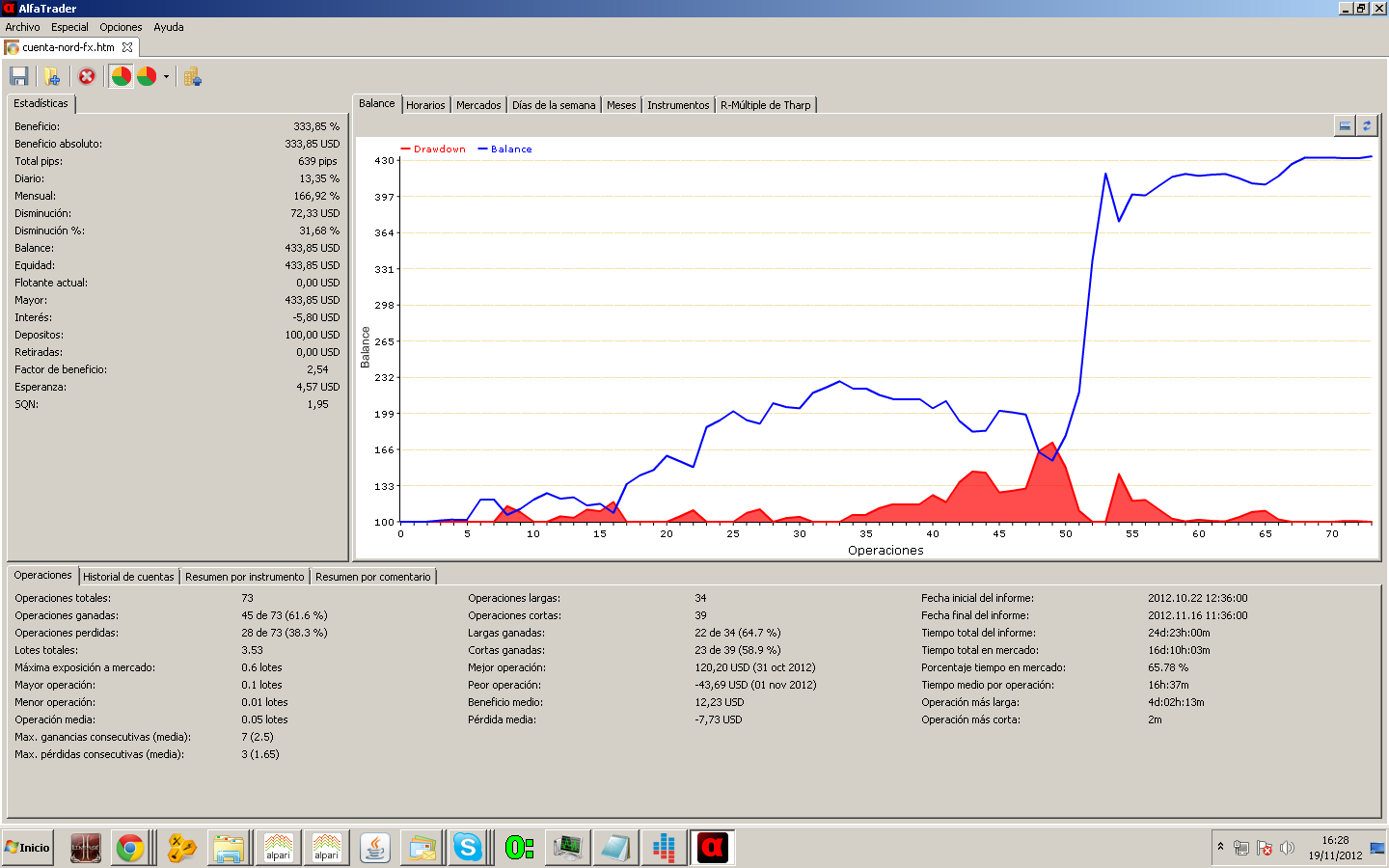This screenshot has width=1389, height=868.
Task: Open the Ayuda menu
Action: click(169, 27)
